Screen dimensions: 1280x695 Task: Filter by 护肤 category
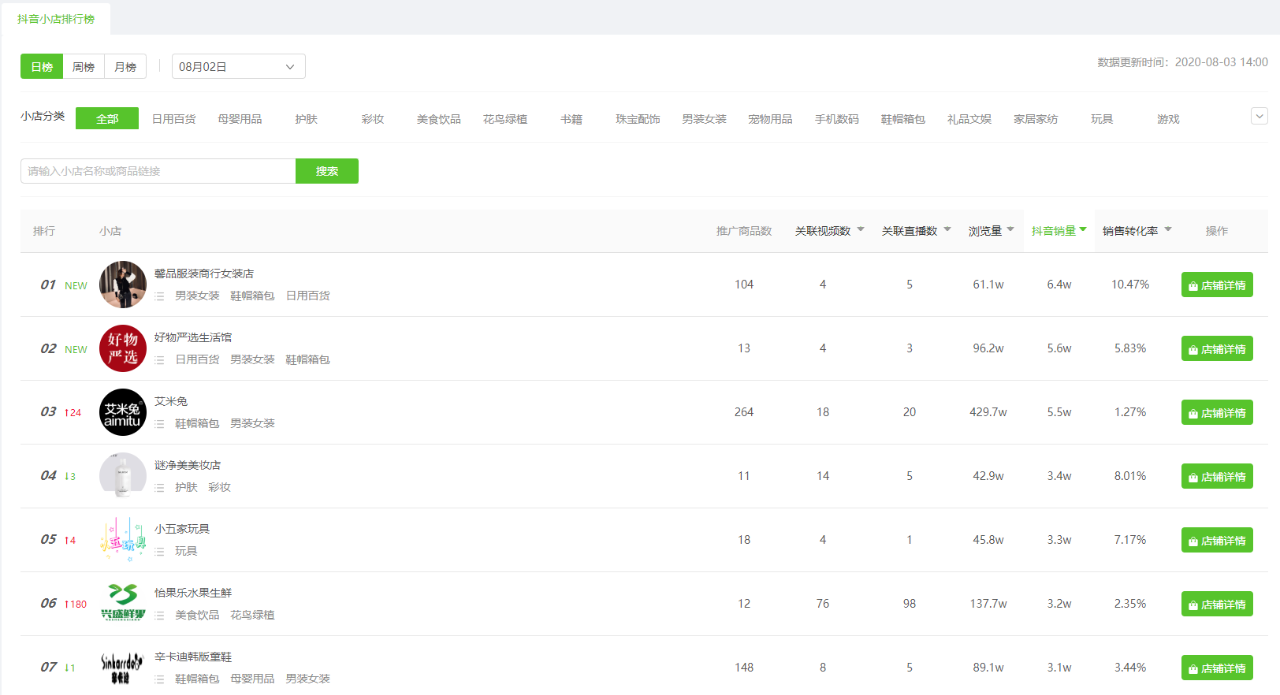306,119
